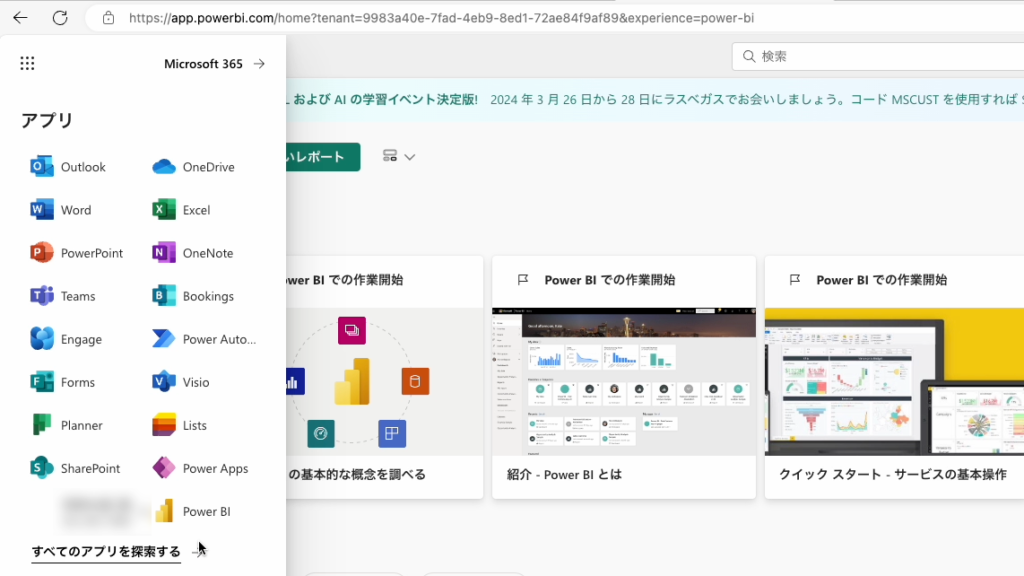Click すべてのアプリを探索する link
The image size is (1024, 576).
point(106,552)
